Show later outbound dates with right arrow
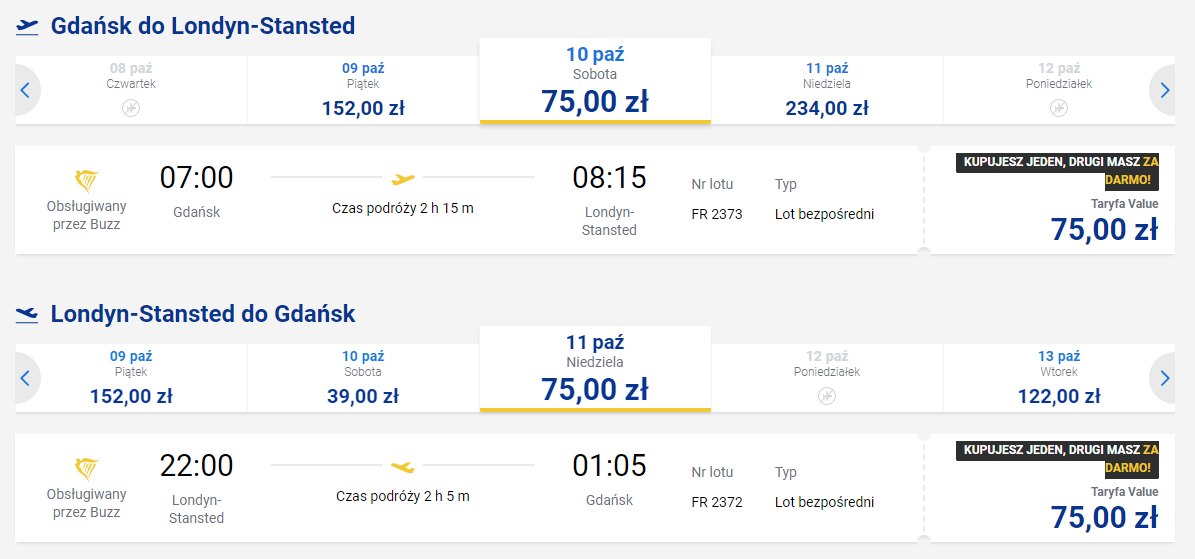Viewport: 1195px width, 559px height. tap(1164, 90)
